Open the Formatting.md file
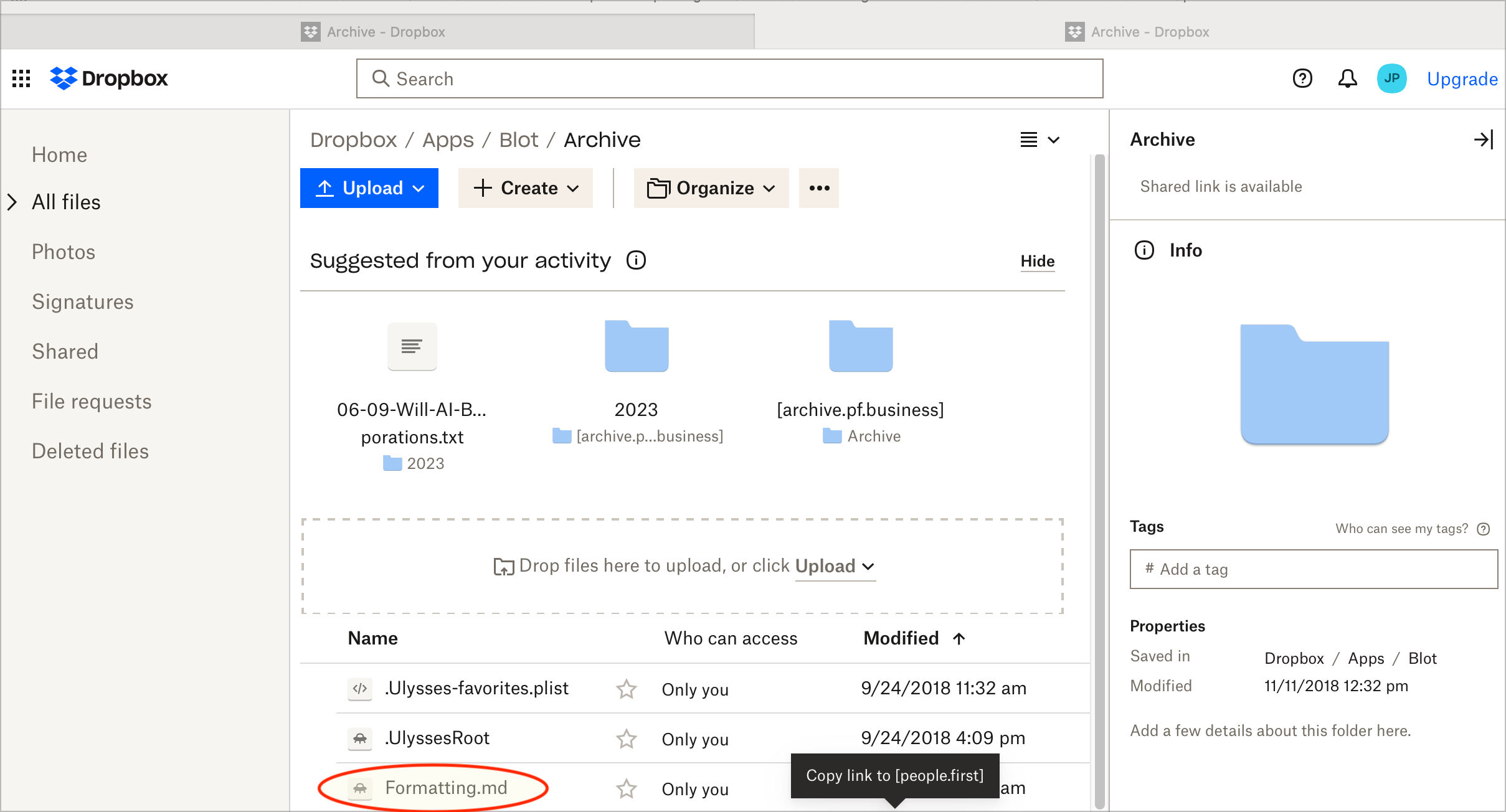The image size is (1506, 812). click(x=446, y=788)
